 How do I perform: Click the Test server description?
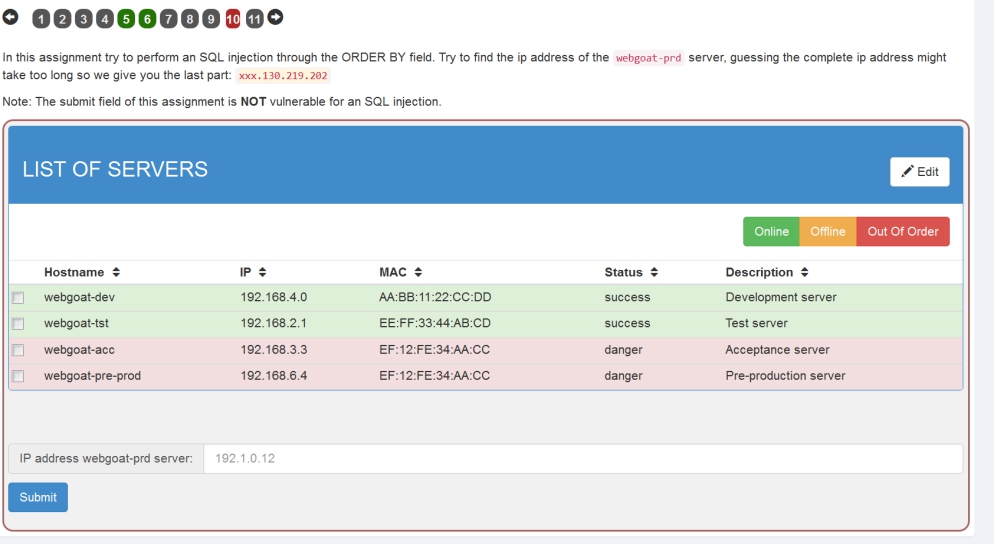[x=756, y=323]
